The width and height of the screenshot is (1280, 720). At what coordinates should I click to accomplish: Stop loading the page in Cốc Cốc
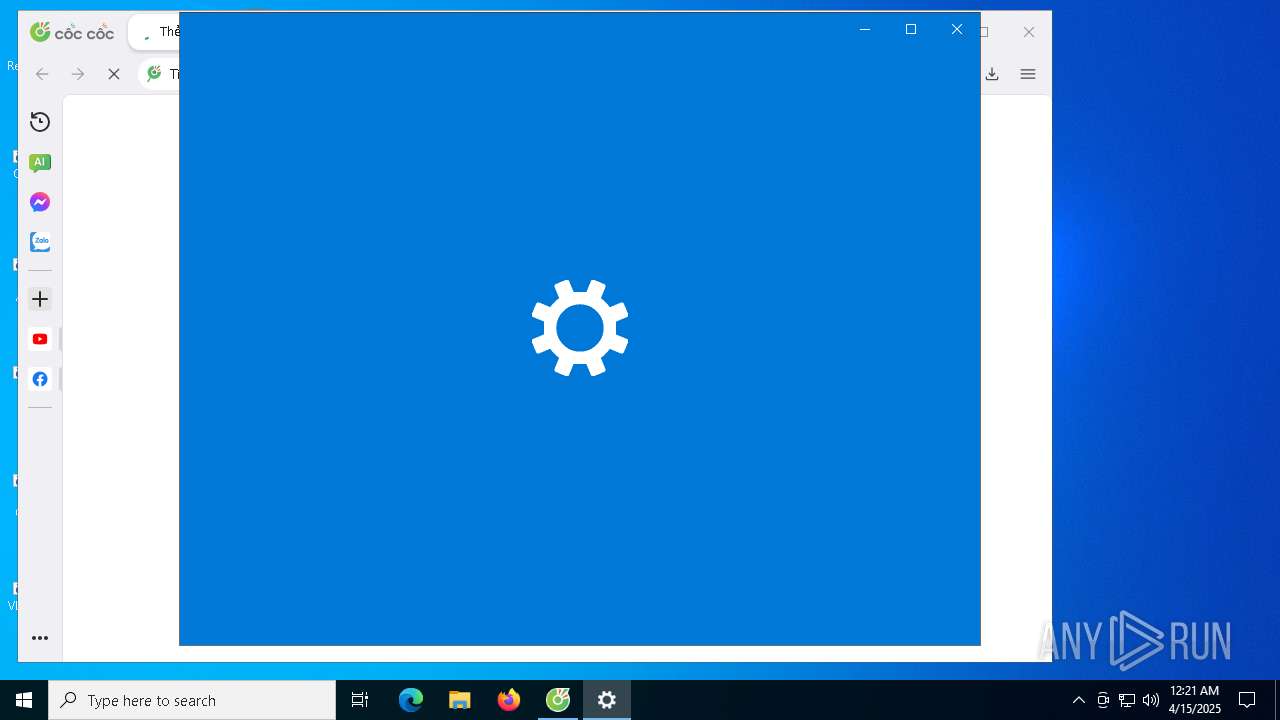(114, 74)
